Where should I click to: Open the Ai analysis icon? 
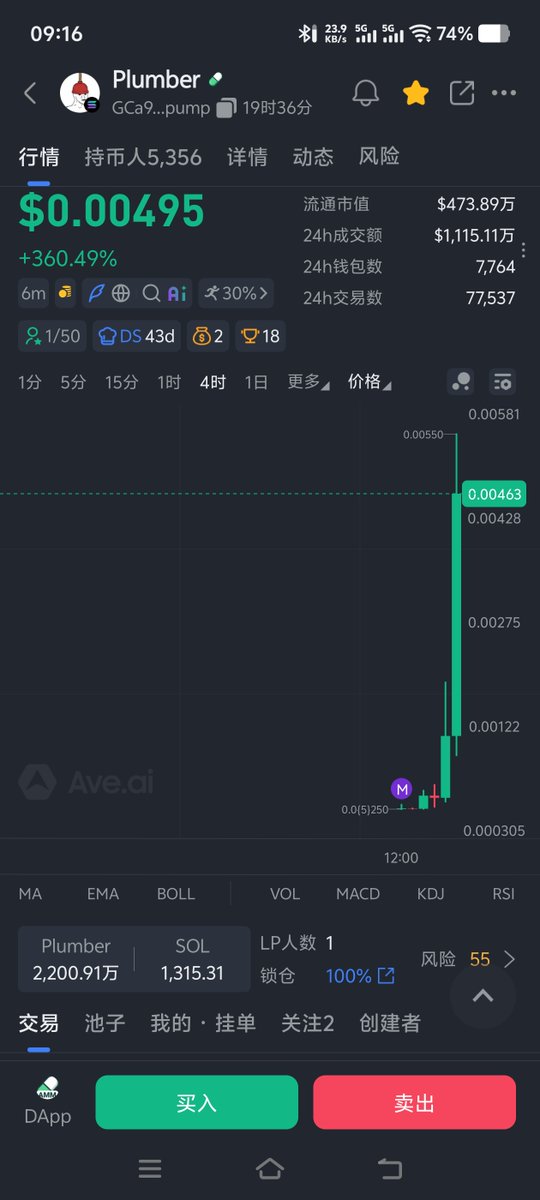(177, 293)
